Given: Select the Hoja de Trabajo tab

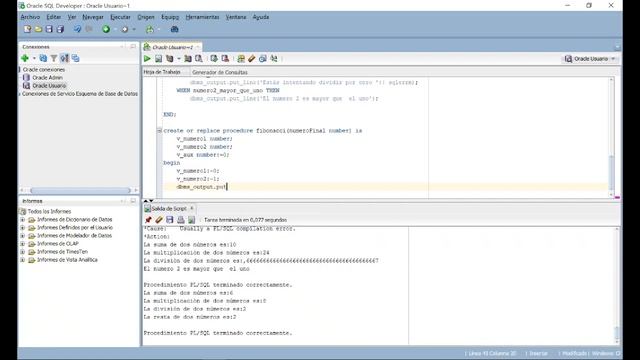Looking at the screenshot, I should click(x=162, y=72).
